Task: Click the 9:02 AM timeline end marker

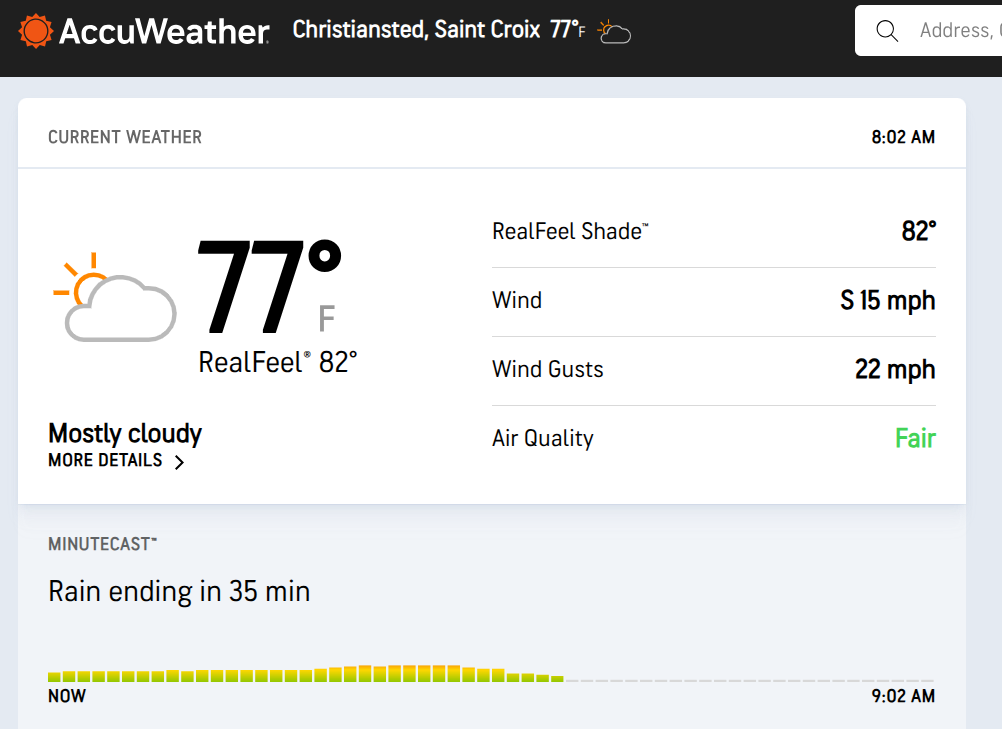Action: pyautogui.click(x=903, y=696)
